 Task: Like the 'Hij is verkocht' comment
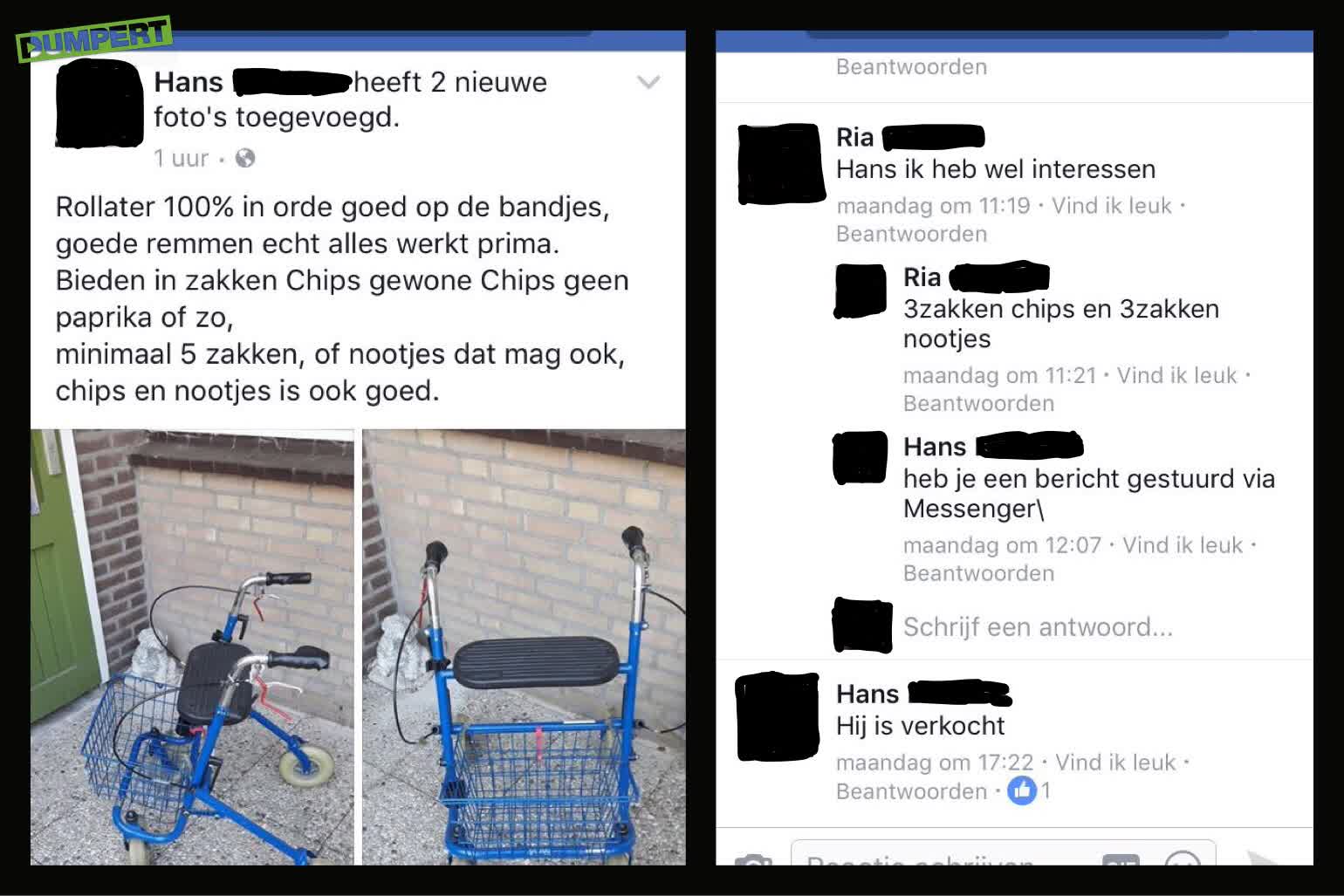click(x=1115, y=763)
